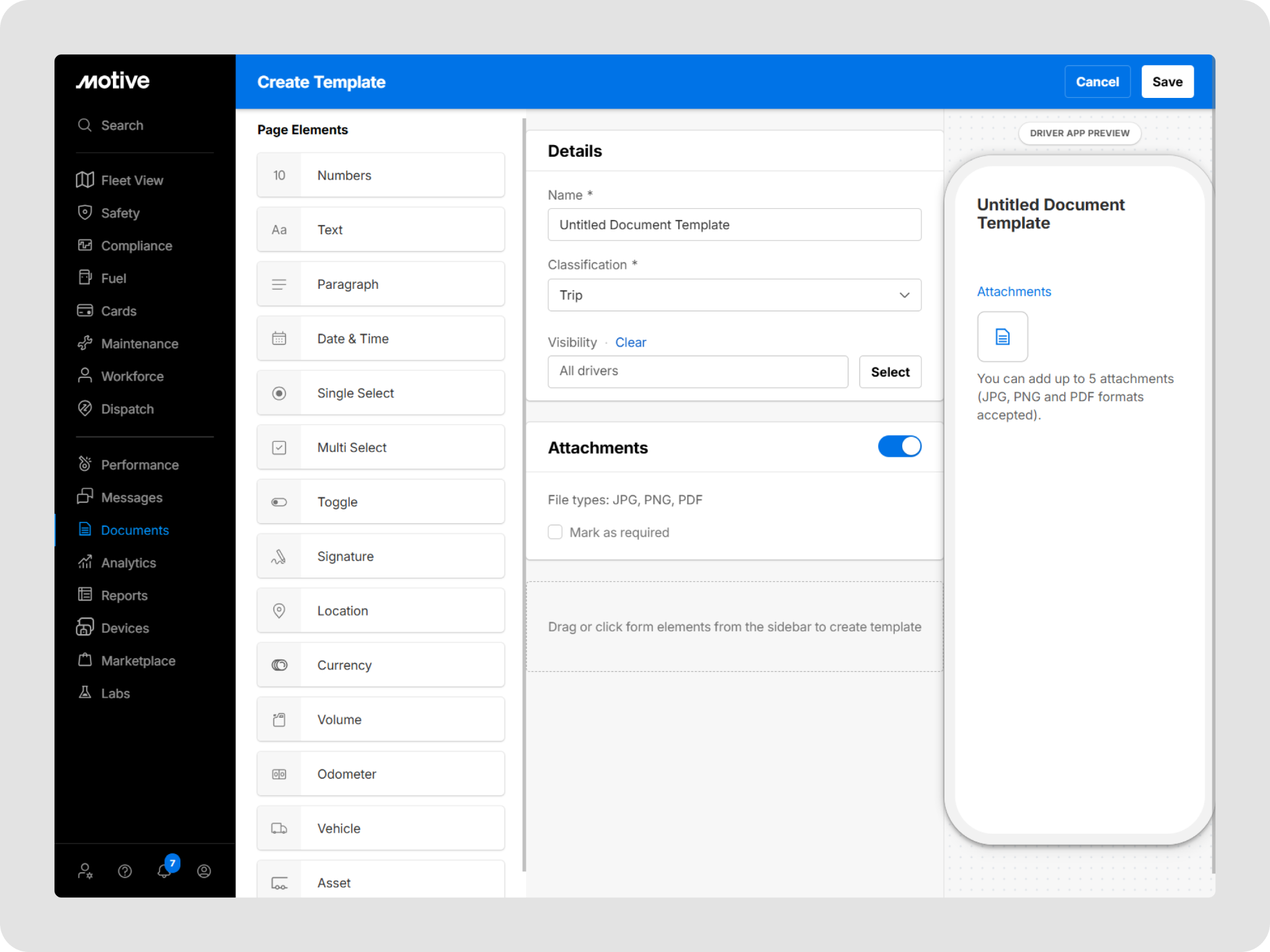Screen dimensions: 1270x952
Task: Navigate to Workforce
Action: click(x=132, y=376)
